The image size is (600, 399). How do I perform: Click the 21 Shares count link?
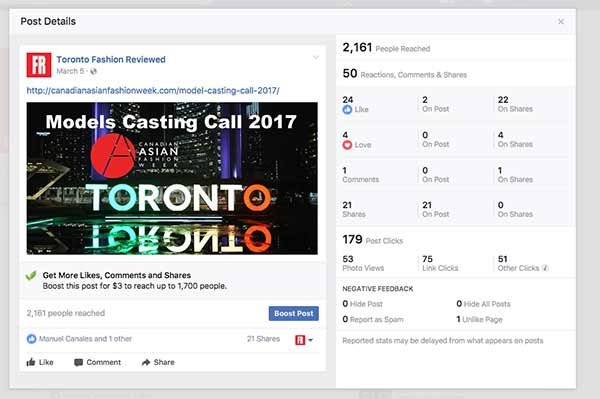click(263, 339)
